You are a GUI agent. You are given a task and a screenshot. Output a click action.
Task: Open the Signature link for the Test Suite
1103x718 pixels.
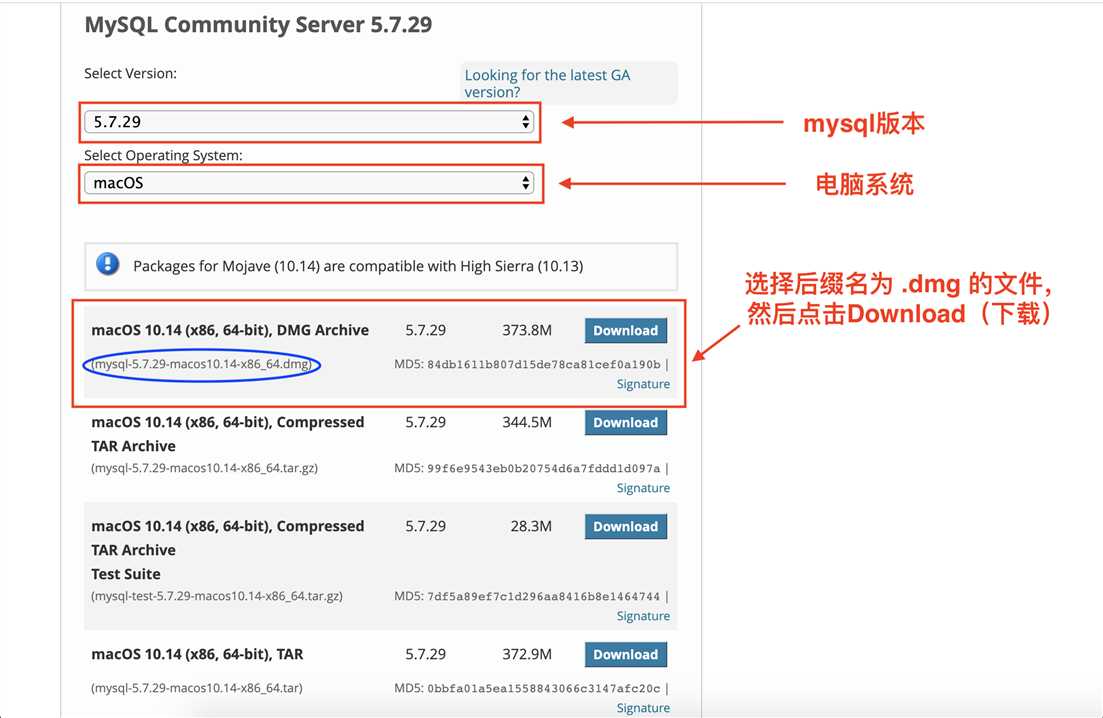pyautogui.click(x=643, y=616)
